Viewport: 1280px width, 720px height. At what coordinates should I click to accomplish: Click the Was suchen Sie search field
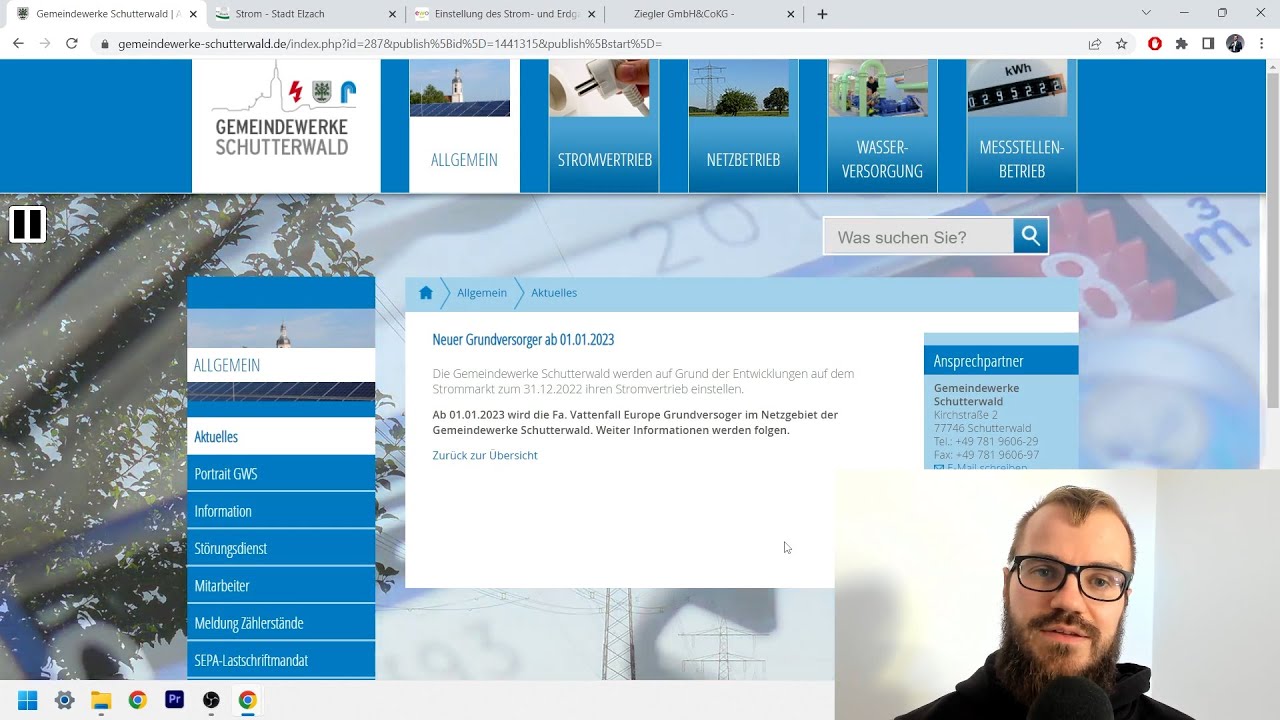coord(918,237)
